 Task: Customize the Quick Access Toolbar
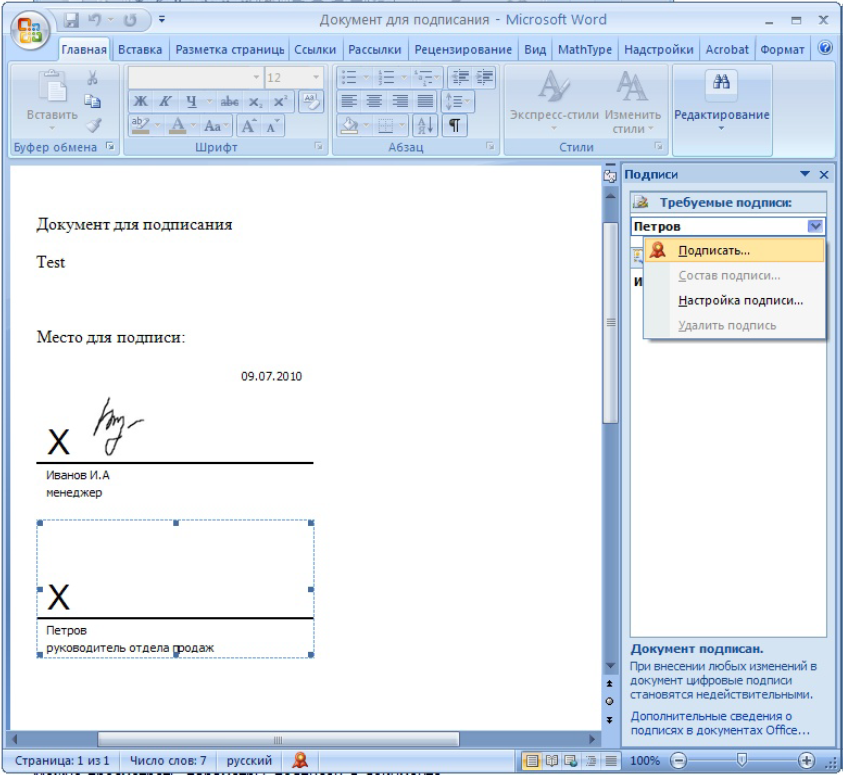(162, 20)
